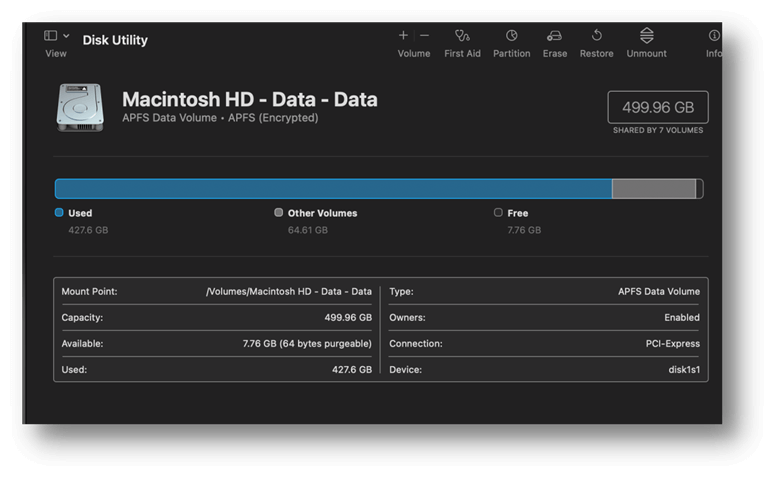
Task: Click the Mount Point label
Action: 89,292
